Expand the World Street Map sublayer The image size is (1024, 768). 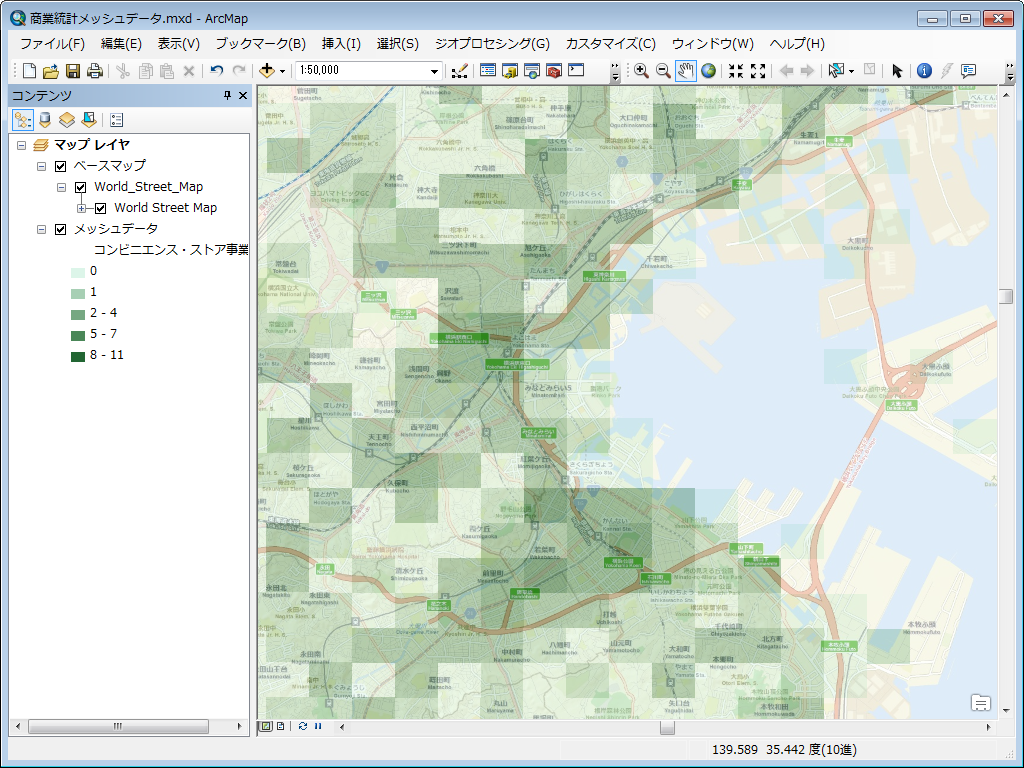pos(81,208)
